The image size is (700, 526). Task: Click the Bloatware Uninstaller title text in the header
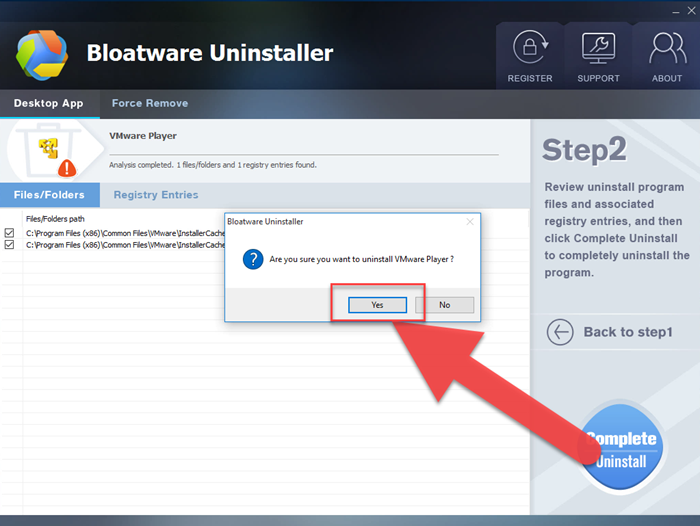(x=210, y=53)
